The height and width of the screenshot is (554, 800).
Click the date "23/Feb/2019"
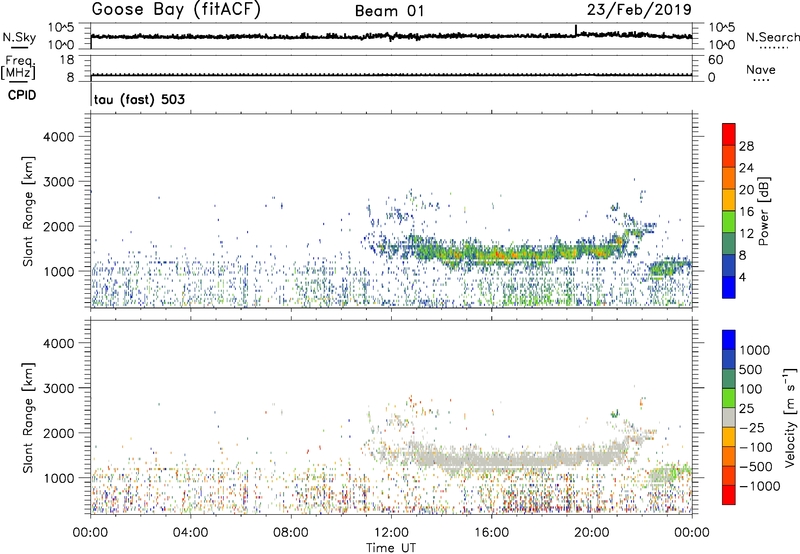(639, 9)
